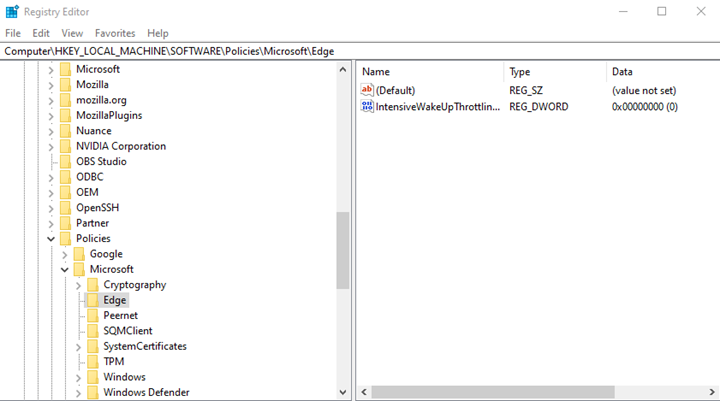
Task: Click the values pane scroll left arrow
Action: 364,392
